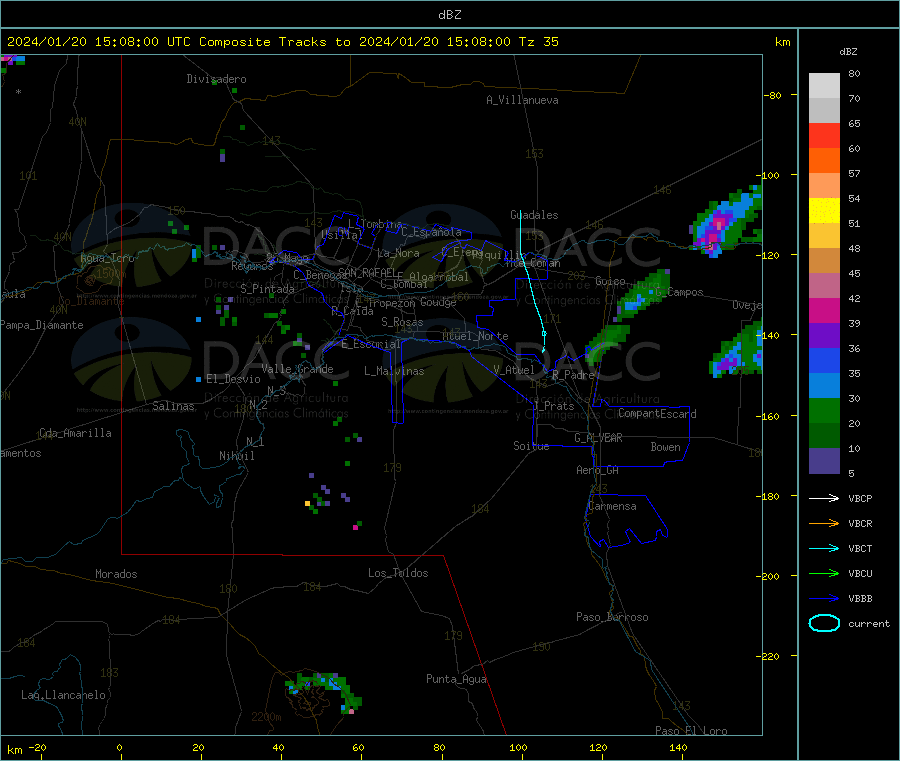This screenshot has width=900, height=761.
Task: Click the radar echo cluster near the 2200m contour
Action: coord(326,692)
